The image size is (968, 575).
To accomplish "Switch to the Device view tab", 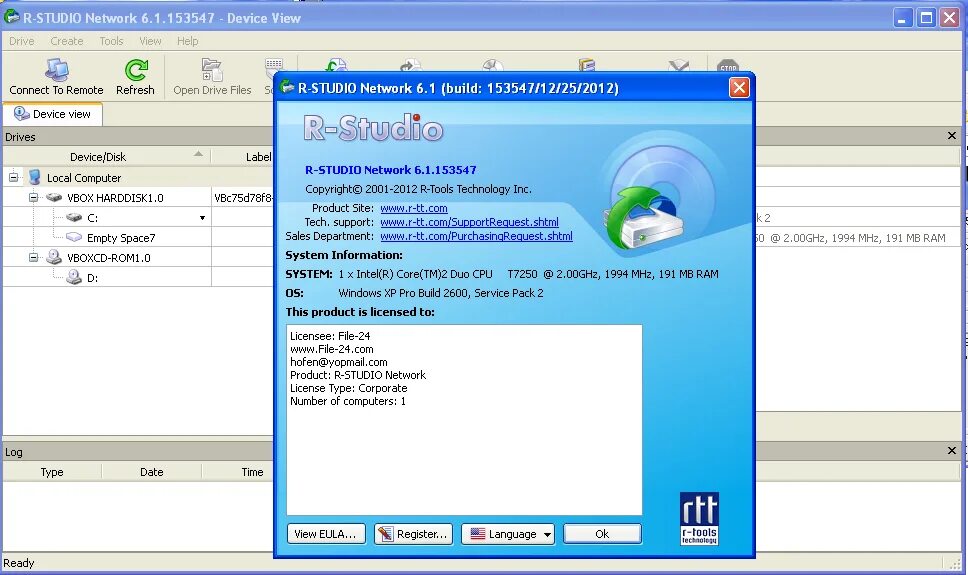I will [x=52, y=114].
